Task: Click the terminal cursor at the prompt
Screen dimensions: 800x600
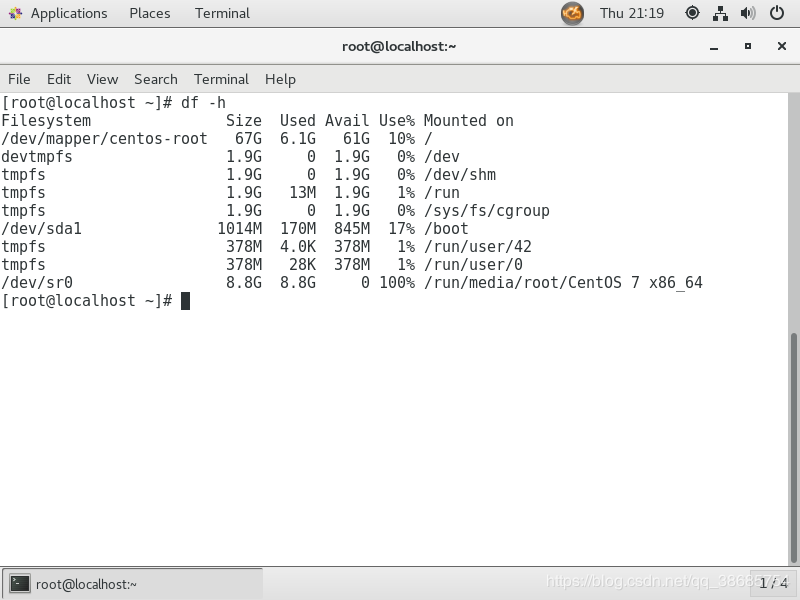Action: tap(185, 301)
